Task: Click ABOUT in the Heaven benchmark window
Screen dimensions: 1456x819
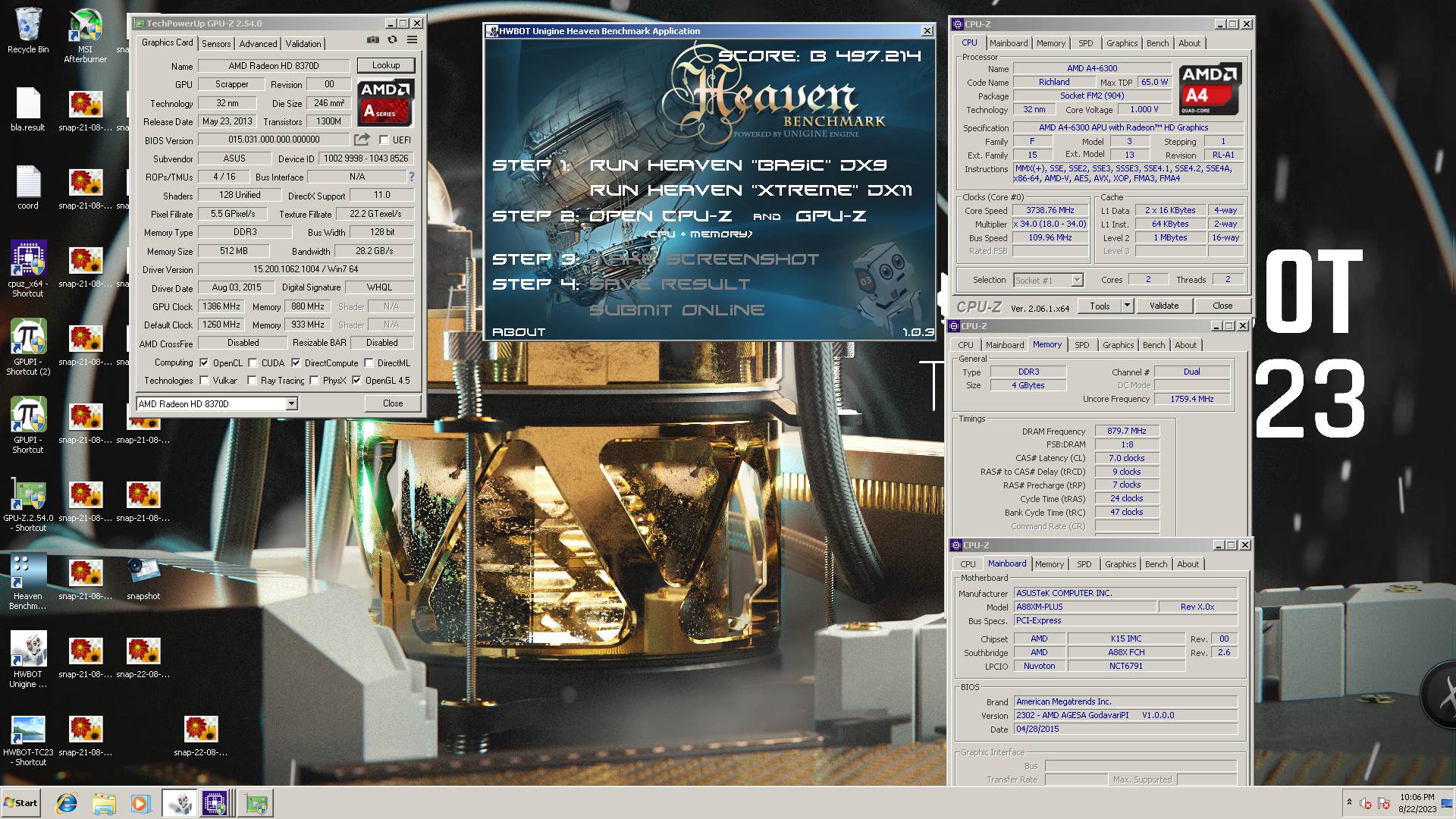Action: pyautogui.click(x=519, y=332)
